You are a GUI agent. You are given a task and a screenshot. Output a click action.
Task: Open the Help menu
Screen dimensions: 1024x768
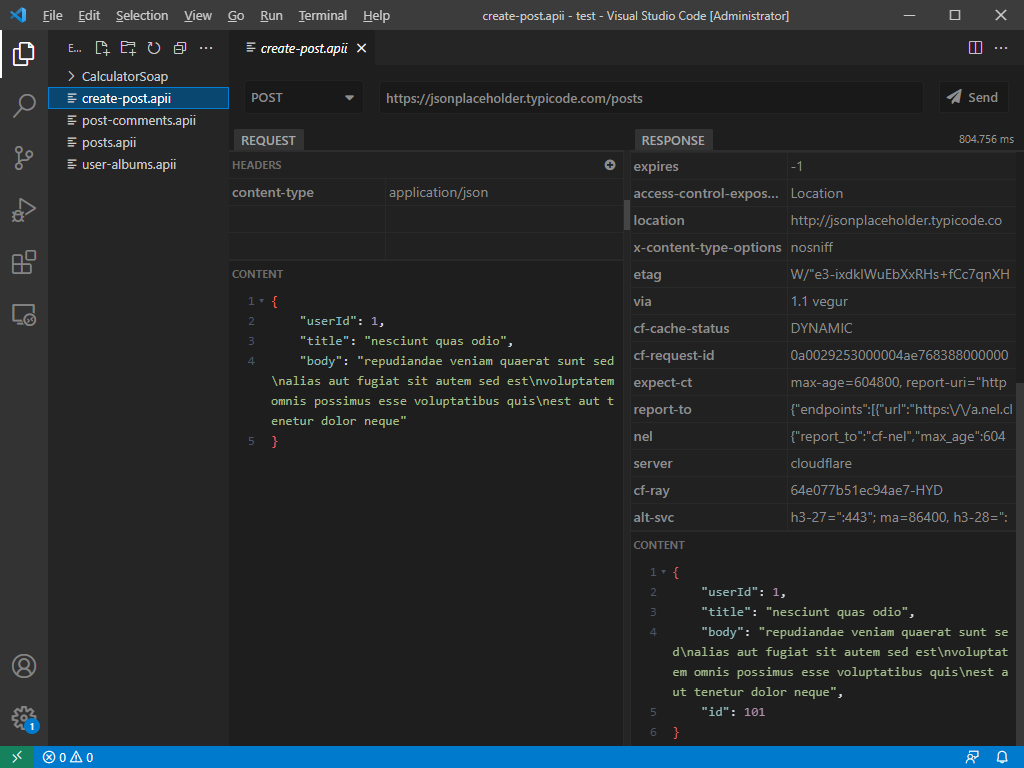point(376,16)
